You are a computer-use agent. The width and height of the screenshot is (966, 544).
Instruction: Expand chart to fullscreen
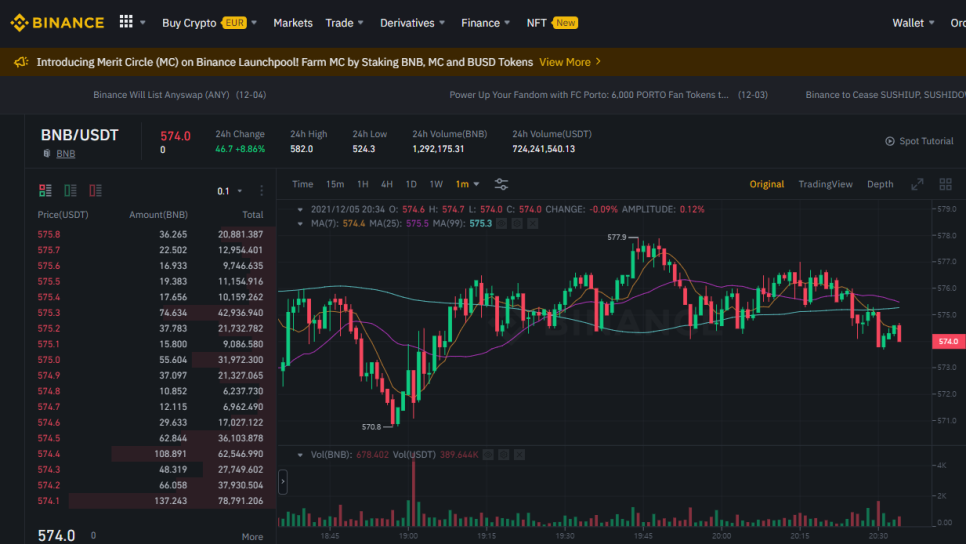(917, 184)
